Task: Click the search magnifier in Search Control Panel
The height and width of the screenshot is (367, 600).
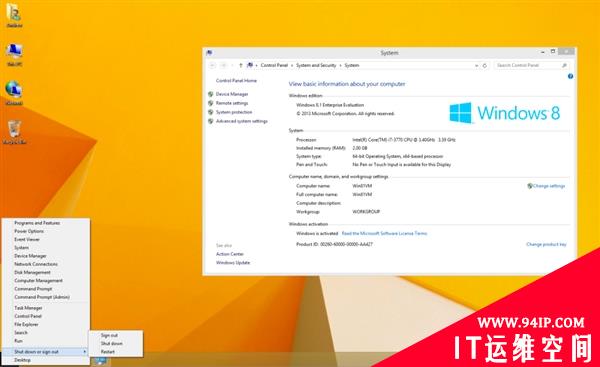Action: pos(564,65)
